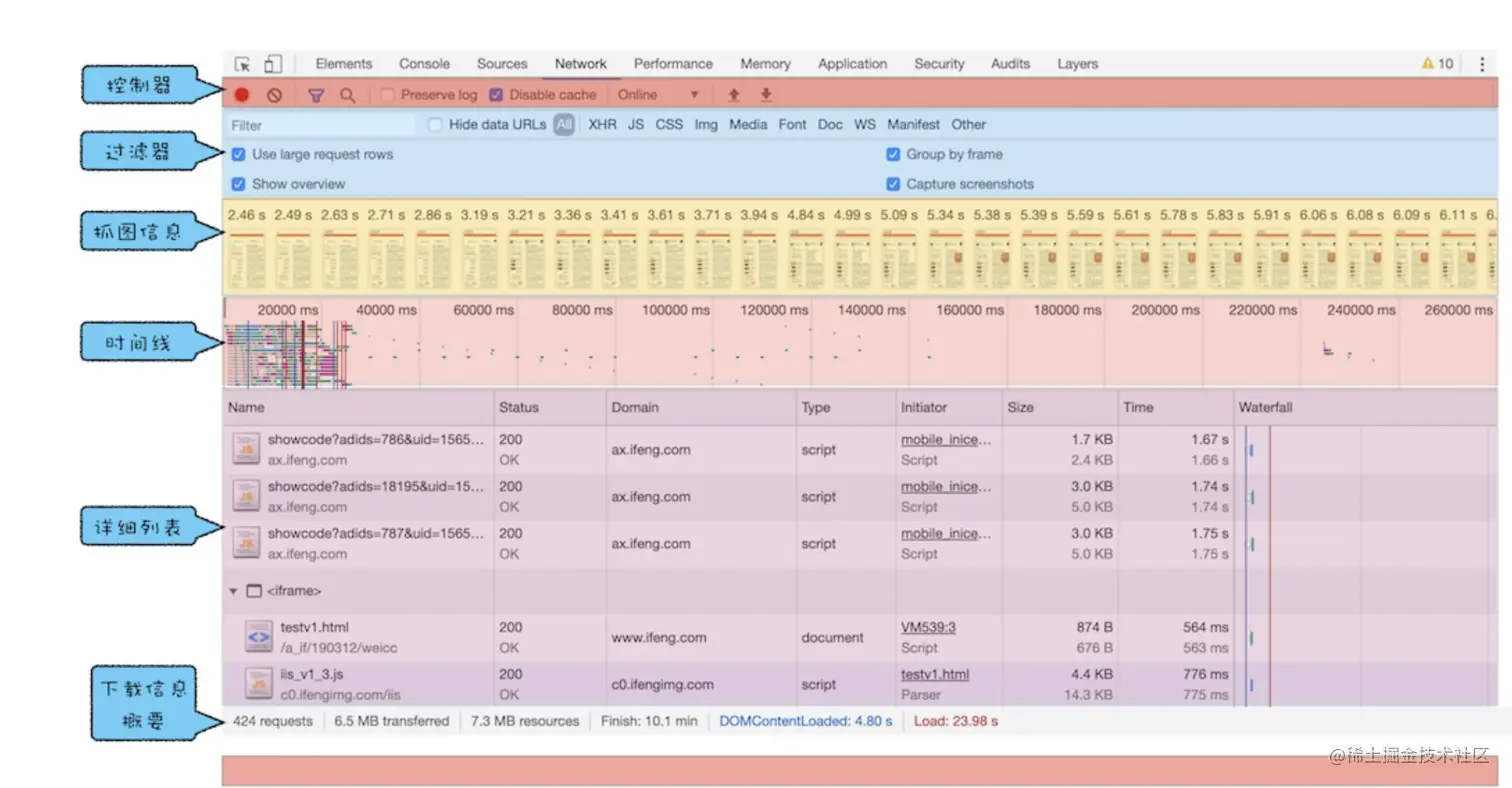Enable Preserve log checkbox
The image size is (1512, 788).
(x=388, y=95)
